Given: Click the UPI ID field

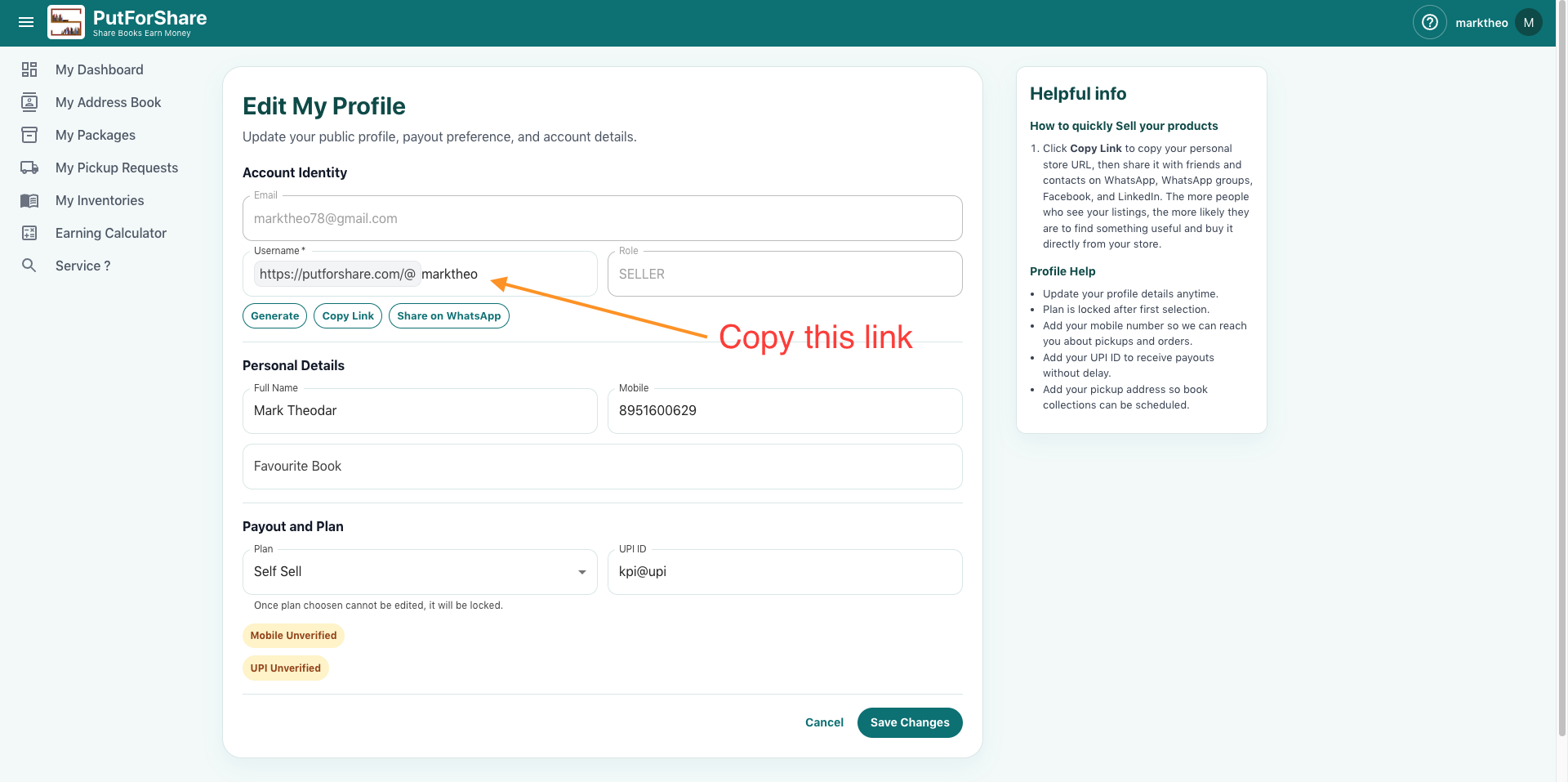Looking at the screenshot, I should tap(785, 572).
